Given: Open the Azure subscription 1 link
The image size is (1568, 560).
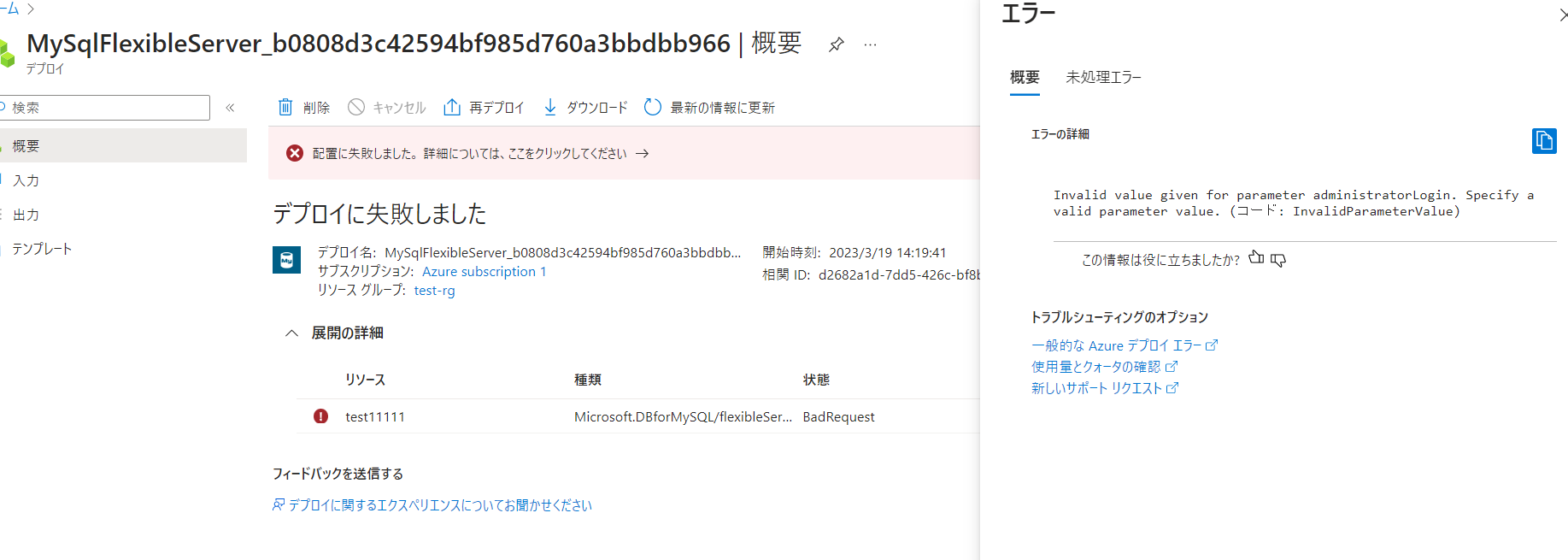Looking at the screenshot, I should coord(484,271).
